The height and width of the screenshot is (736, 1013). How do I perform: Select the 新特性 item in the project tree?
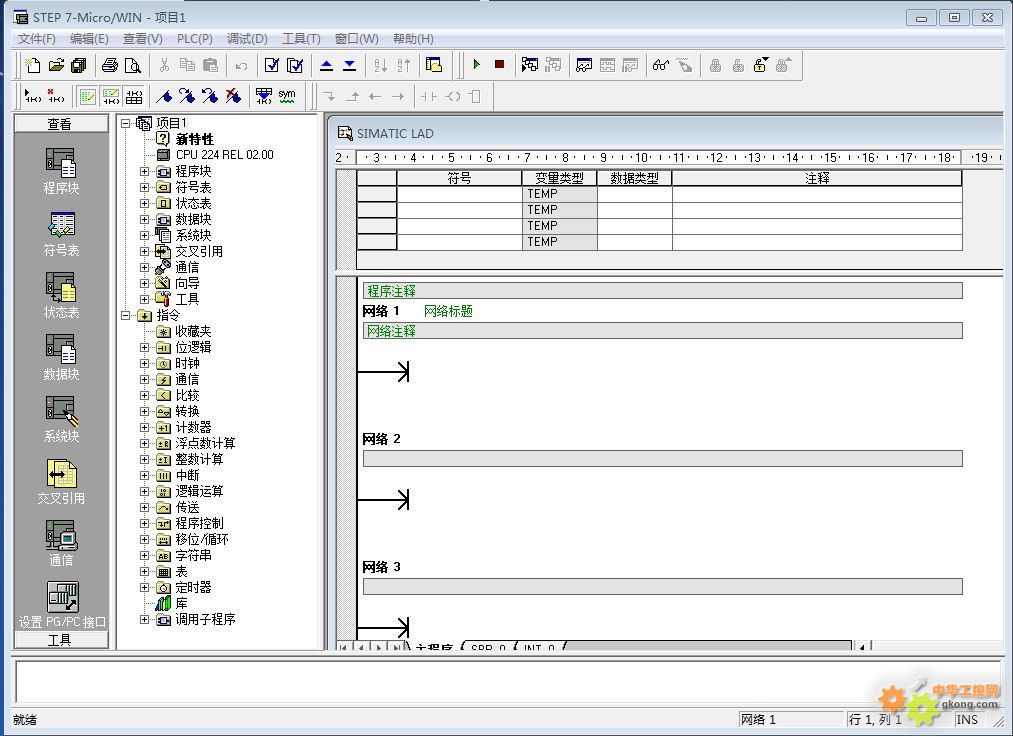click(x=194, y=139)
